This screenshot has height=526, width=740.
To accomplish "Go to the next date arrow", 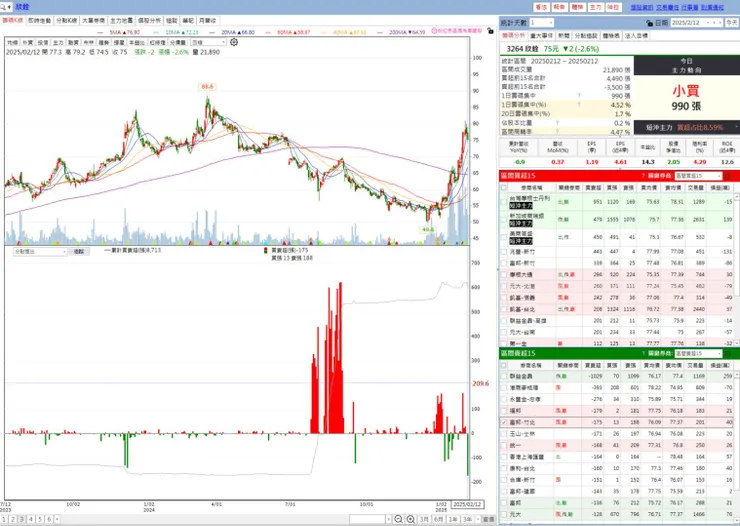I will click(720, 23).
